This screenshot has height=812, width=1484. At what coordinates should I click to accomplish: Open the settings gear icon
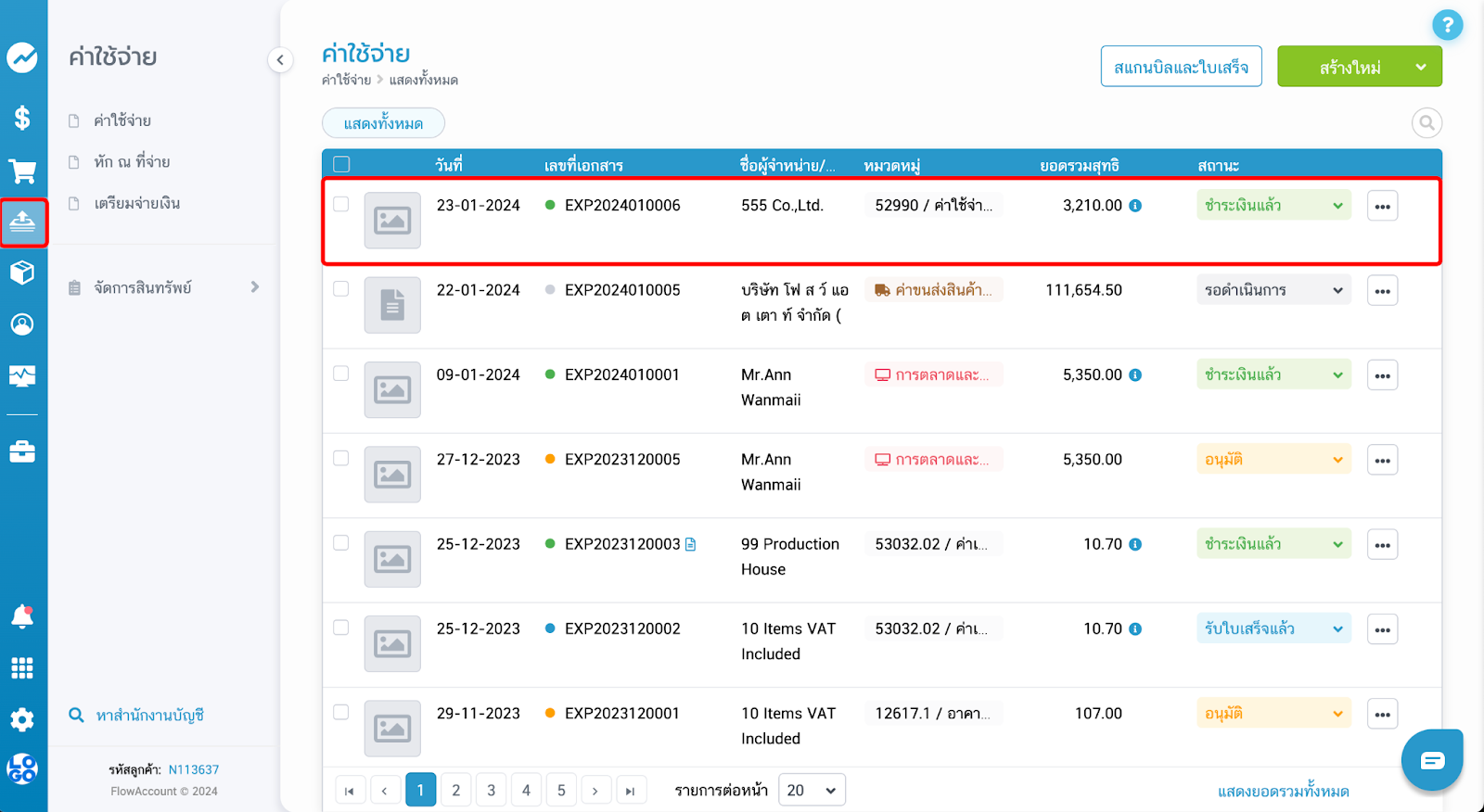tap(22, 719)
